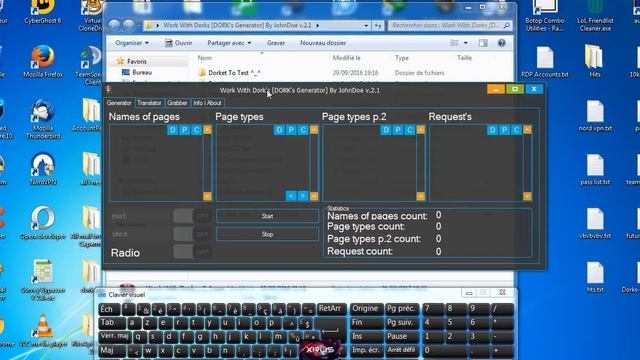Click the Origine key on visual keyboard
The width and height of the screenshot is (640, 360).
click(x=366, y=309)
